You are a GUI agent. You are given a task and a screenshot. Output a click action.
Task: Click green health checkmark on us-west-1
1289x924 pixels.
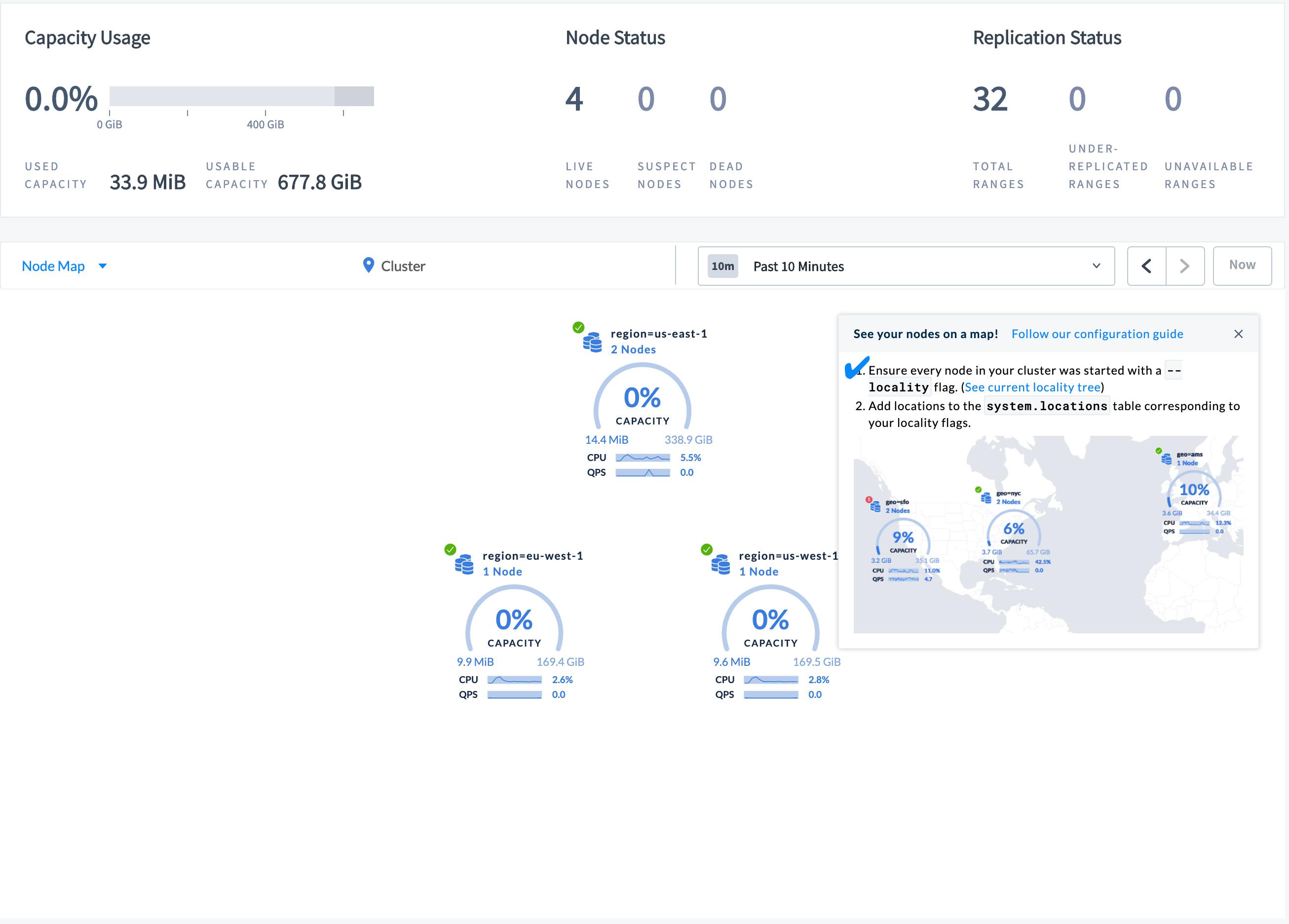[707, 549]
